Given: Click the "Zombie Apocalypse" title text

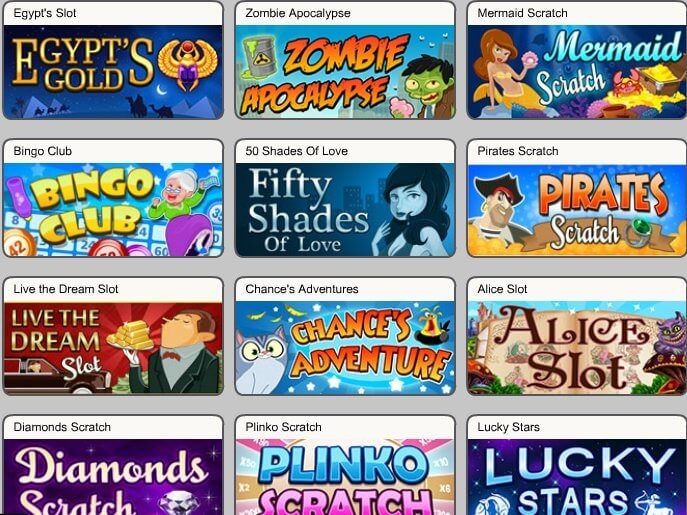Looking at the screenshot, I should click(298, 13).
